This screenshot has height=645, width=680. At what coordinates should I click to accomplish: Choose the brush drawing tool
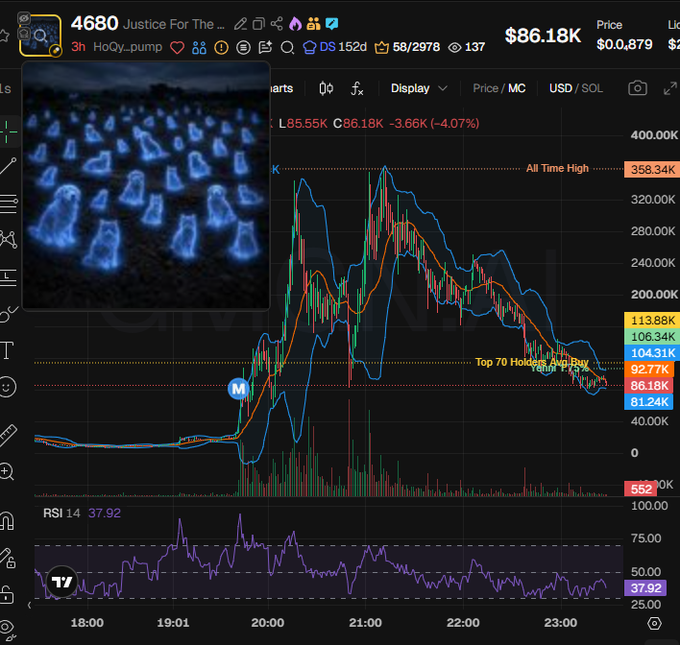pyautogui.click(x=8, y=314)
